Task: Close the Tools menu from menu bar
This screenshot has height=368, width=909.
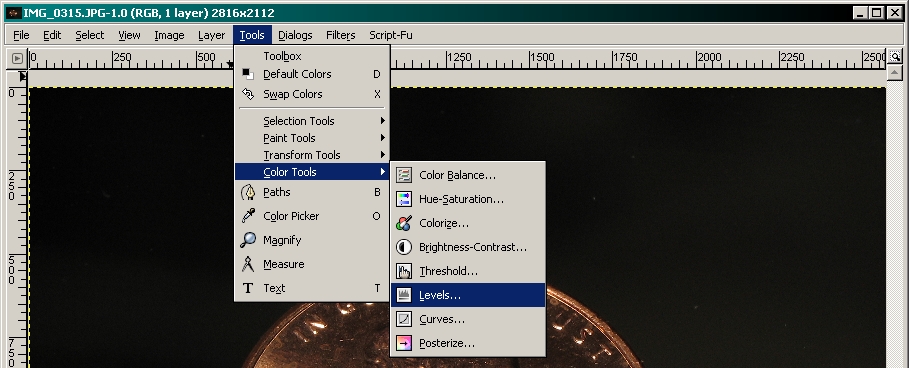Action: click(252, 35)
